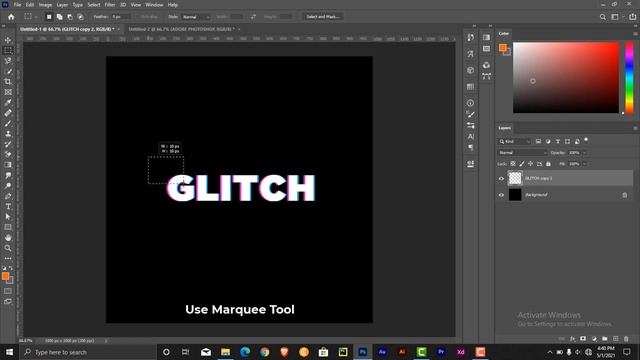Choose Subtract from selection mode

tap(70, 17)
